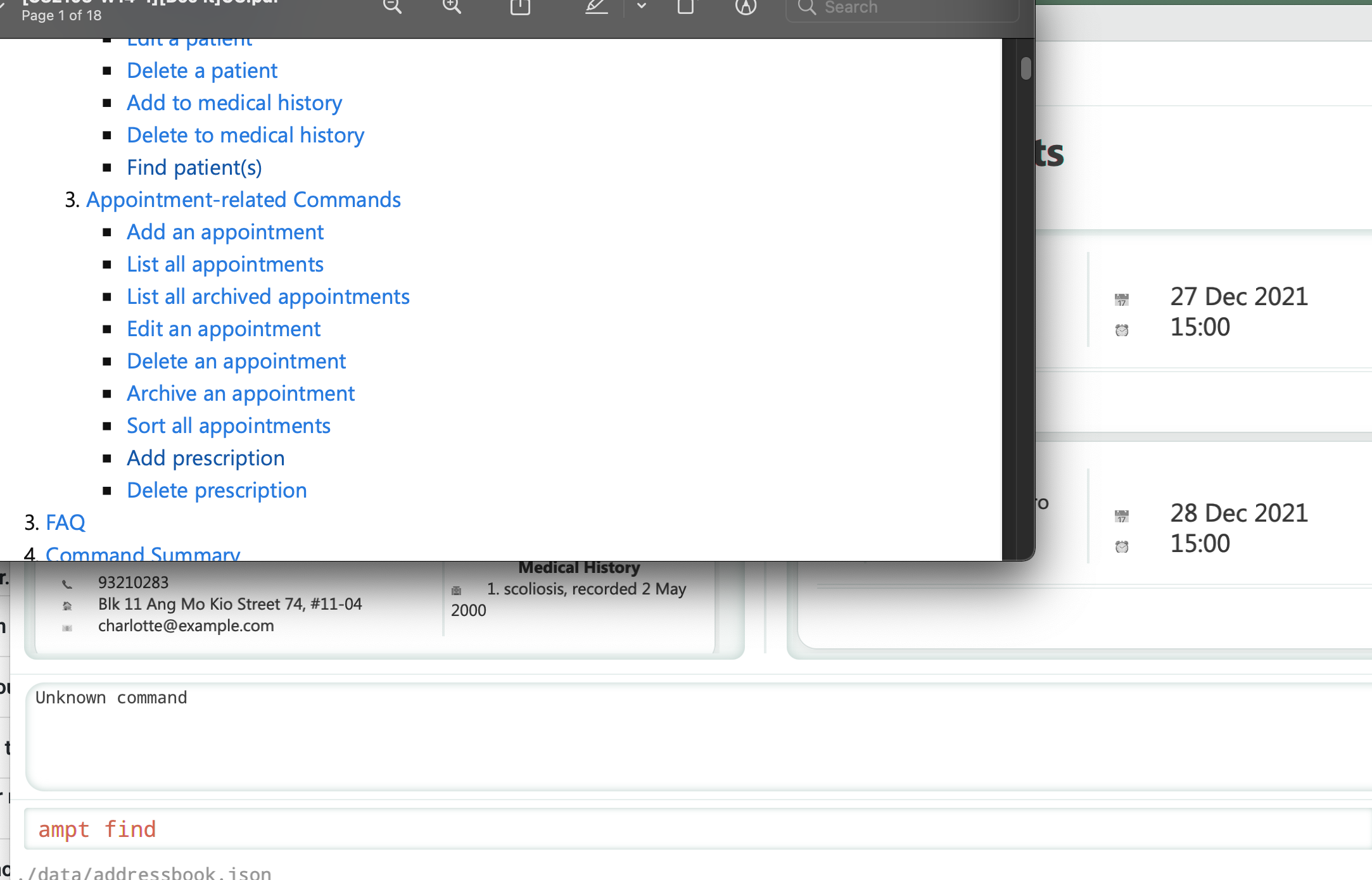The height and width of the screenshot is (880, 1372).
Task: Click the Find patient(s) link
Action: (x=194, y=166)
